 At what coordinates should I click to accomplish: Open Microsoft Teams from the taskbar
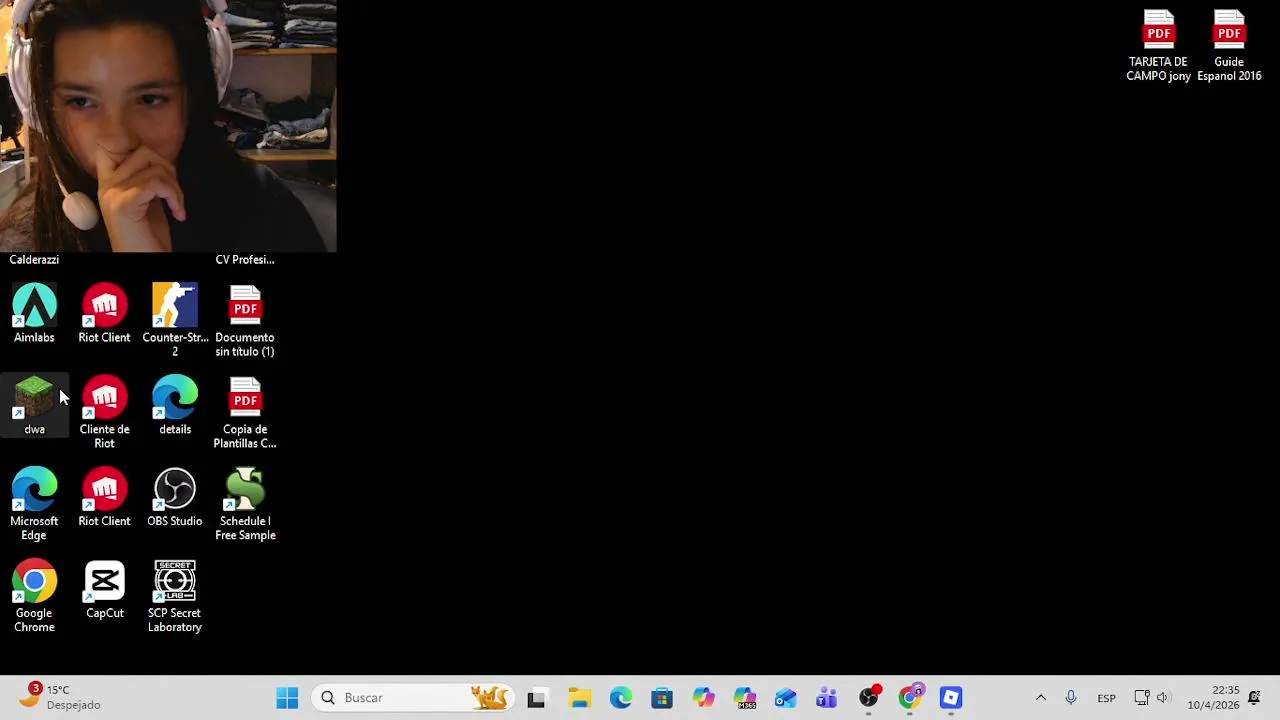tap(827, 698)
